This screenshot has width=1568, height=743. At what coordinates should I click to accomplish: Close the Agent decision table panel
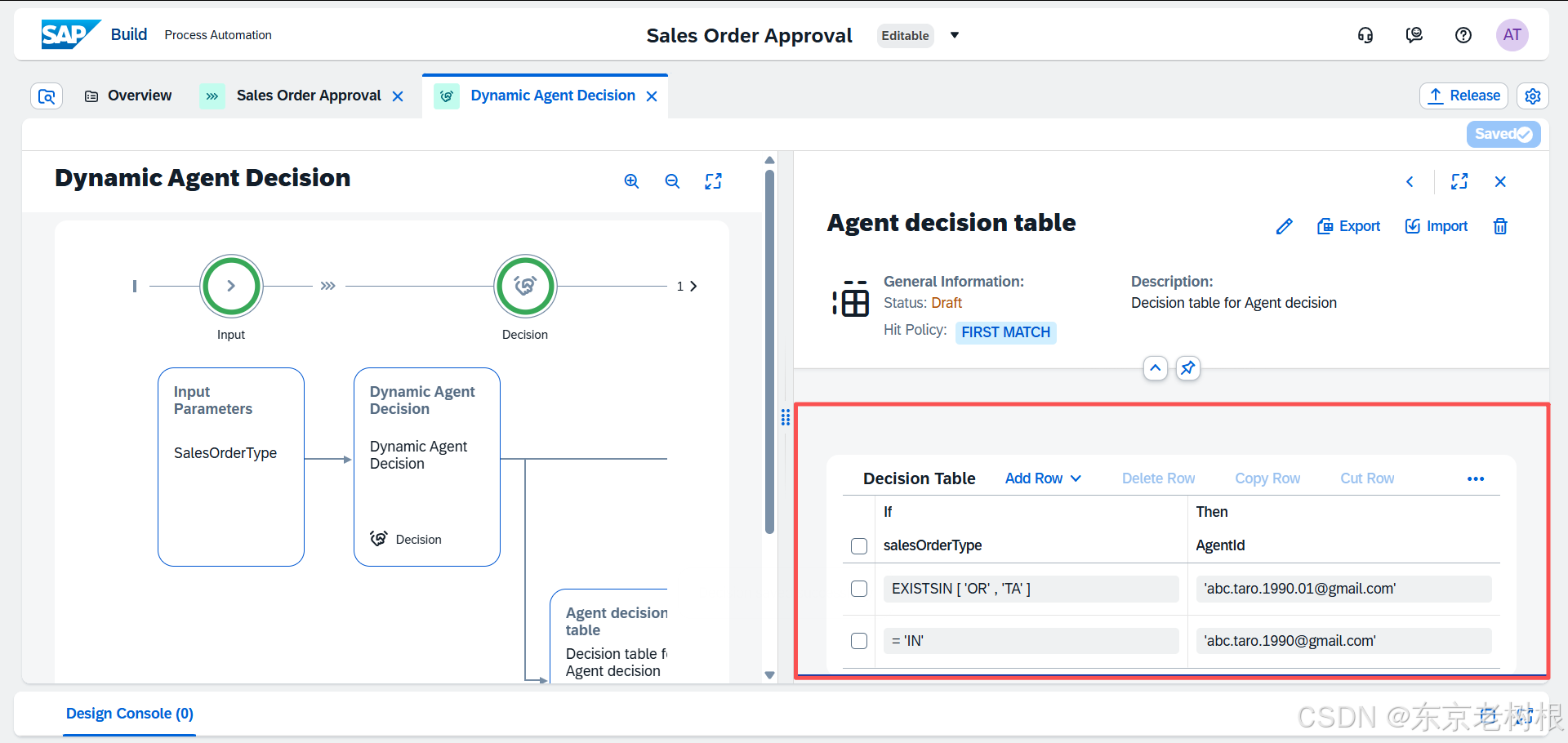click(1500, 181)
